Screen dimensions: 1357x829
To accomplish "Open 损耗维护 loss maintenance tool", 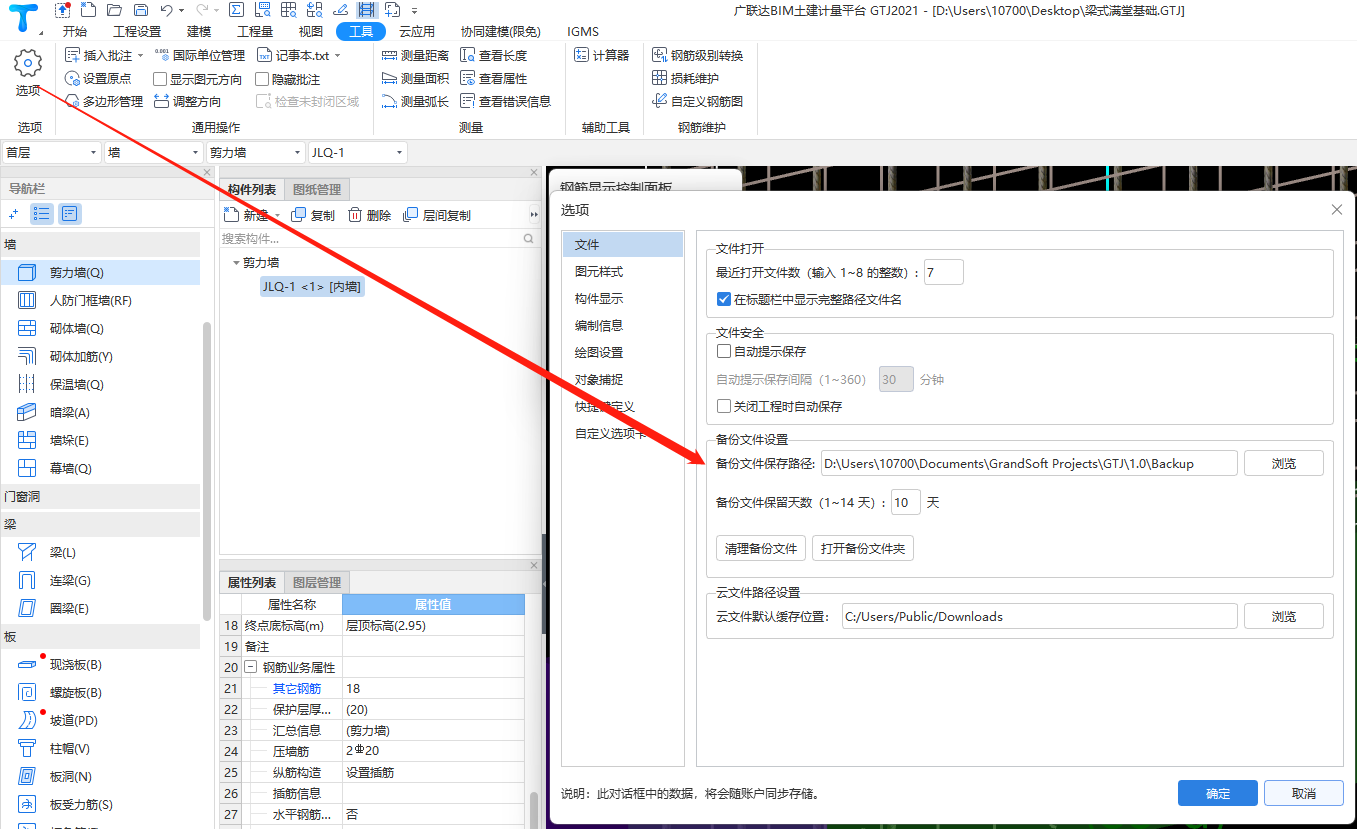I will click(x=685, y=78).
